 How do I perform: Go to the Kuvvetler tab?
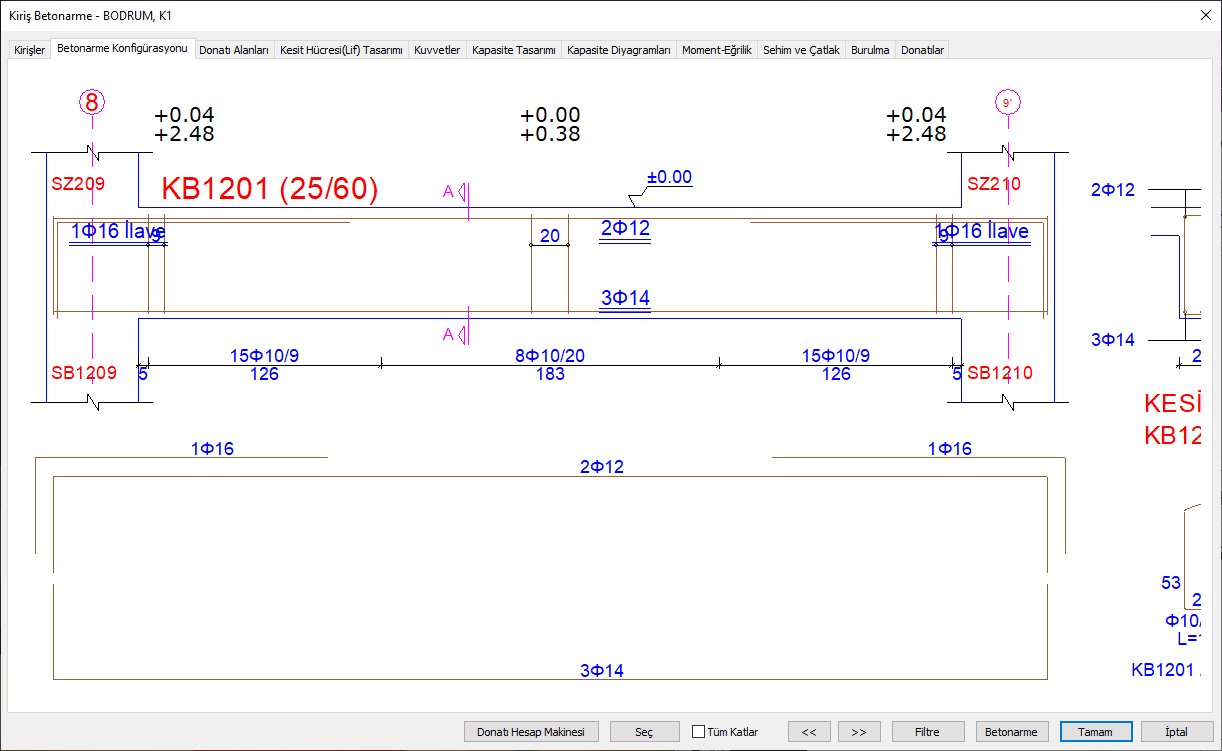[437, 50]
